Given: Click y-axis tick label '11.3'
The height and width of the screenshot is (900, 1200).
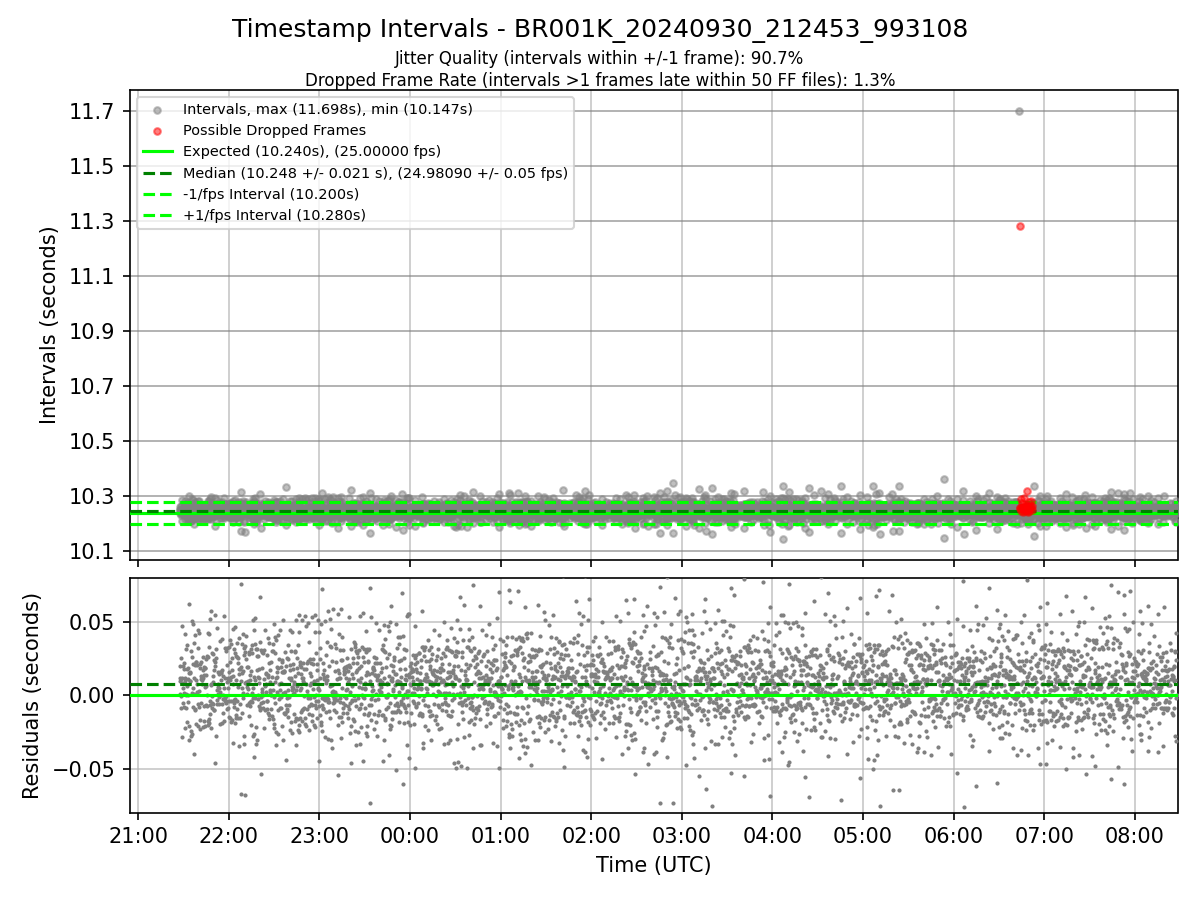Looking at the screenshot, I should point(93,221).
